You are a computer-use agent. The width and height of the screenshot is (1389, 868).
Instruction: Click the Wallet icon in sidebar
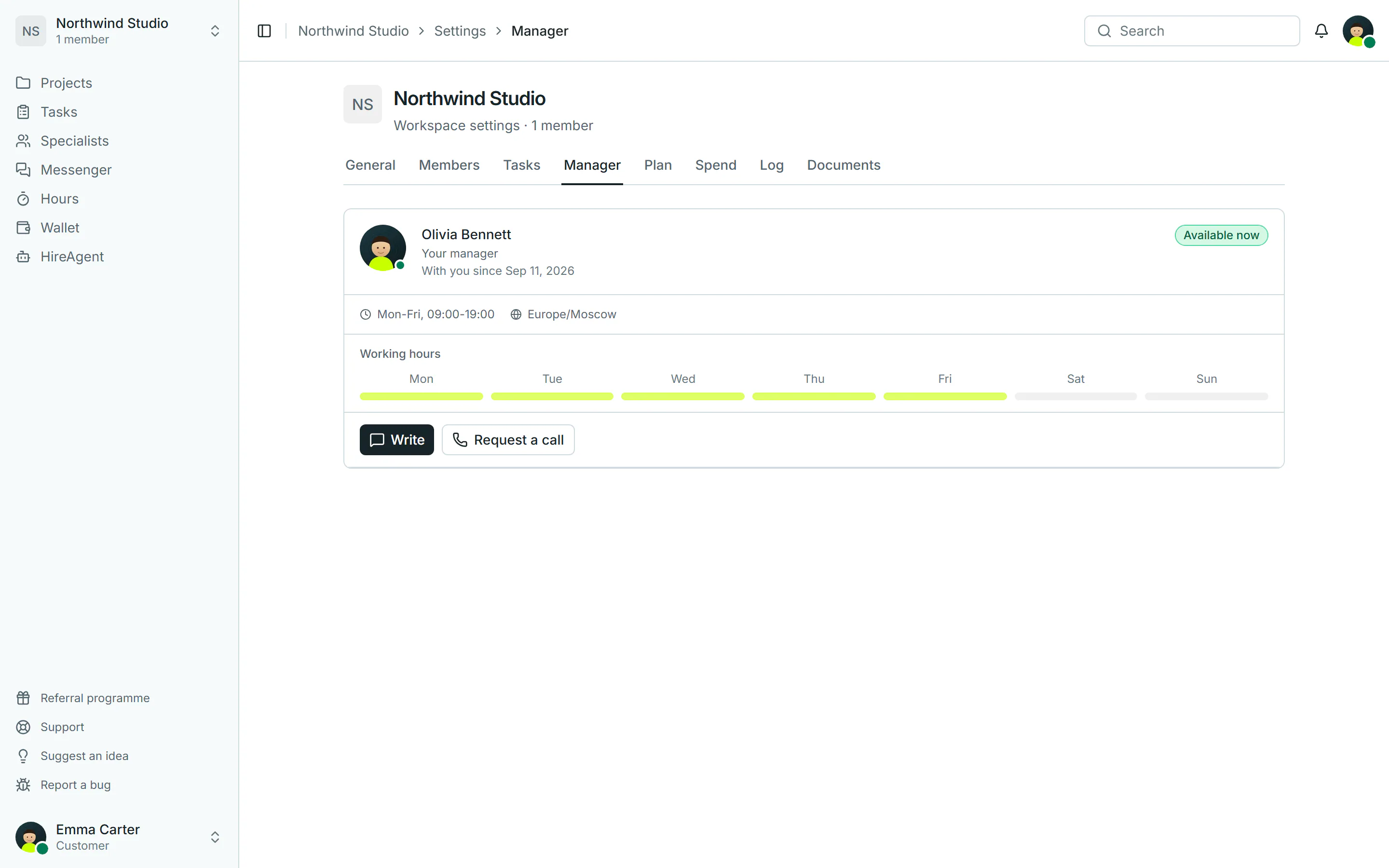click(23, 228)
